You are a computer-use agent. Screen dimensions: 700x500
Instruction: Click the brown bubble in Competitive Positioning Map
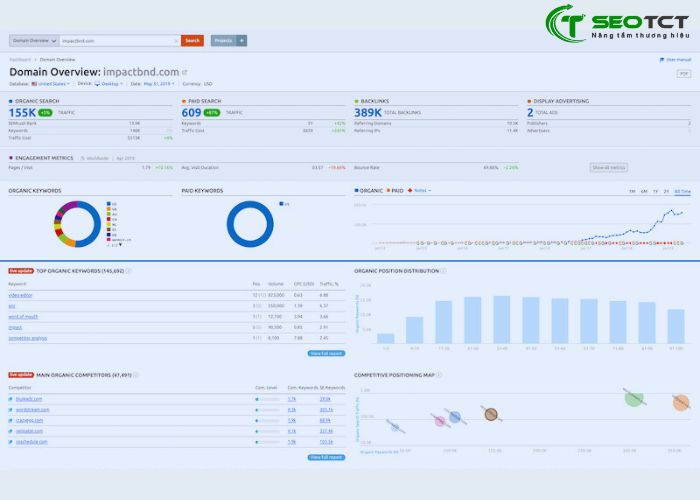[x=491, y=414]
